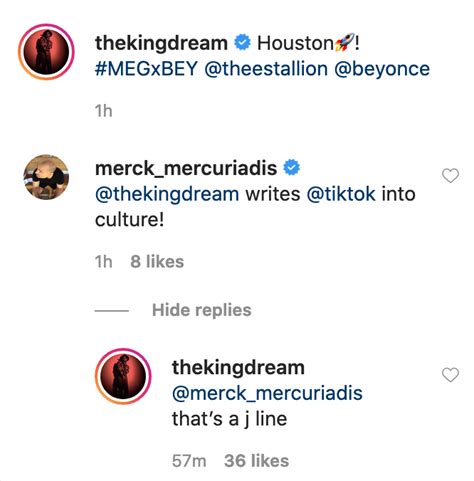Open thekingdream avatar in the reply
This screenshot has width=474, height=481.
point(123,376)
